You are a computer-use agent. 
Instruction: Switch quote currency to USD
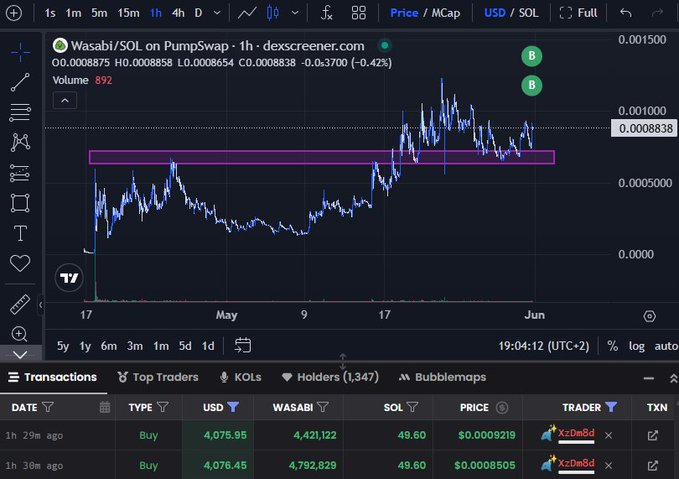point(495,13)
